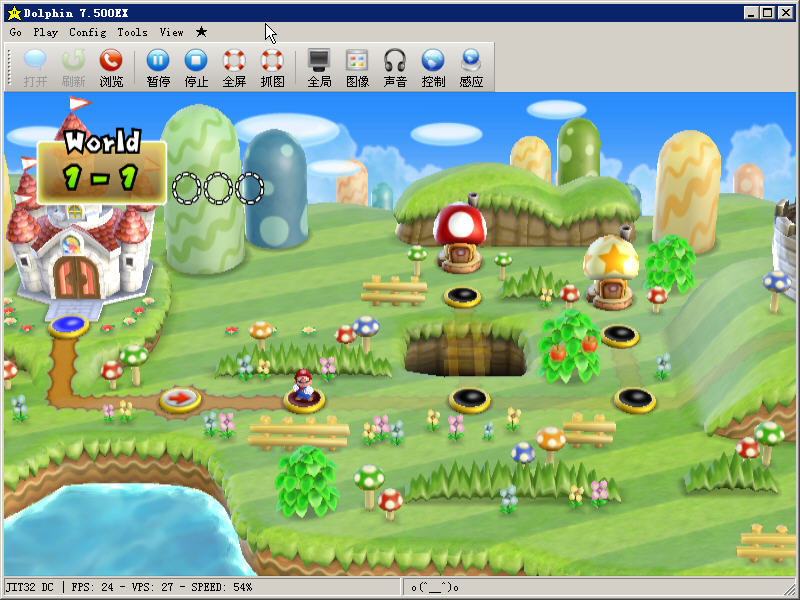Open the Tools menu

132,32
